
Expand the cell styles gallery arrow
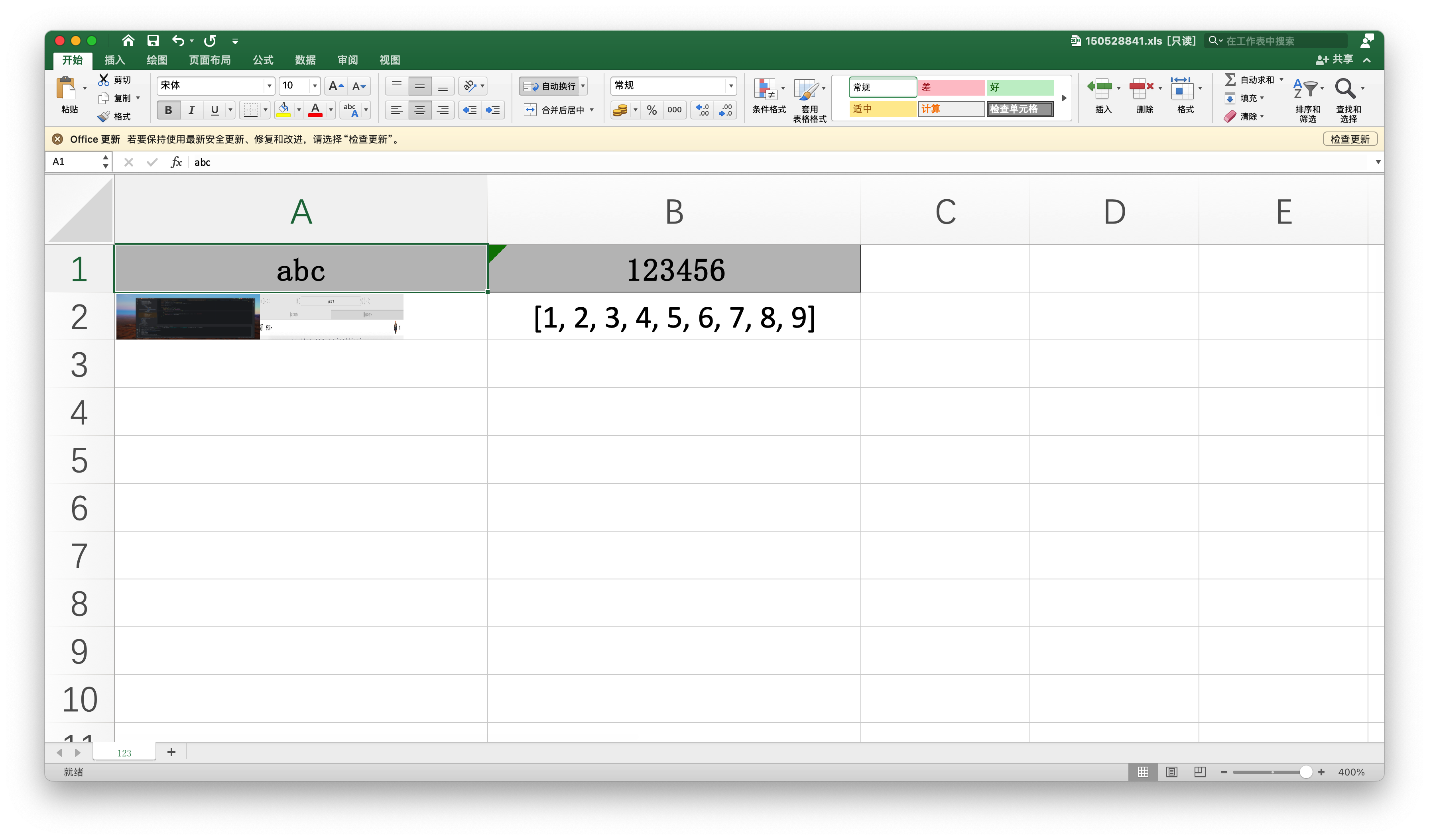[1064, 98]
